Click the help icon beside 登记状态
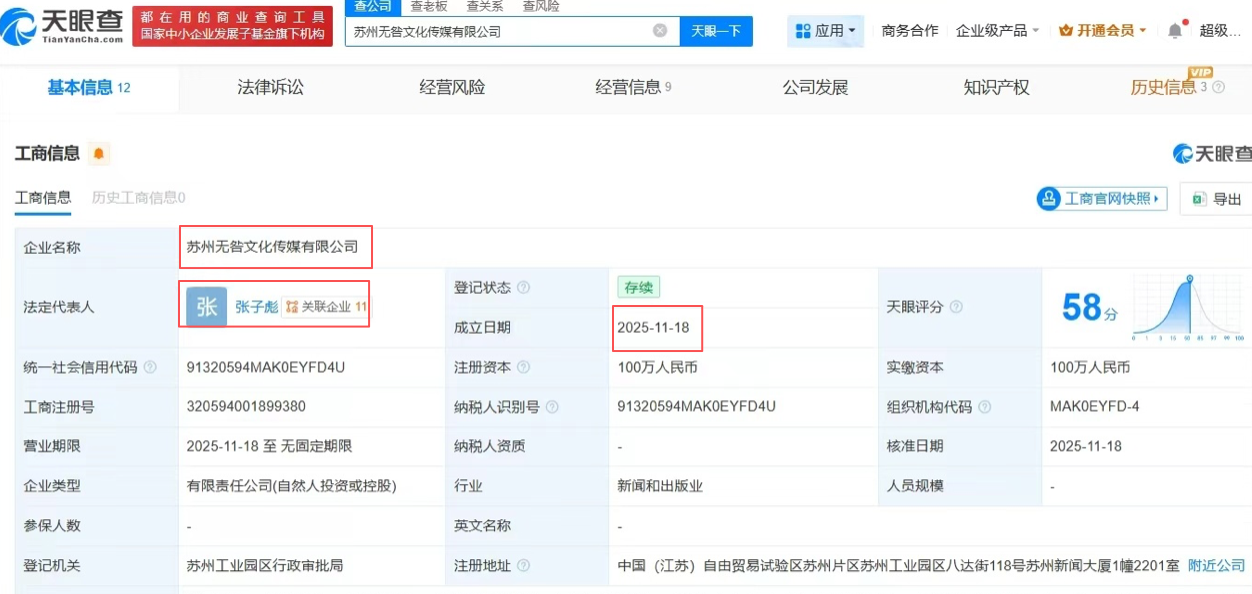Screen dimensions: 1252x594 tap(523, 288)
